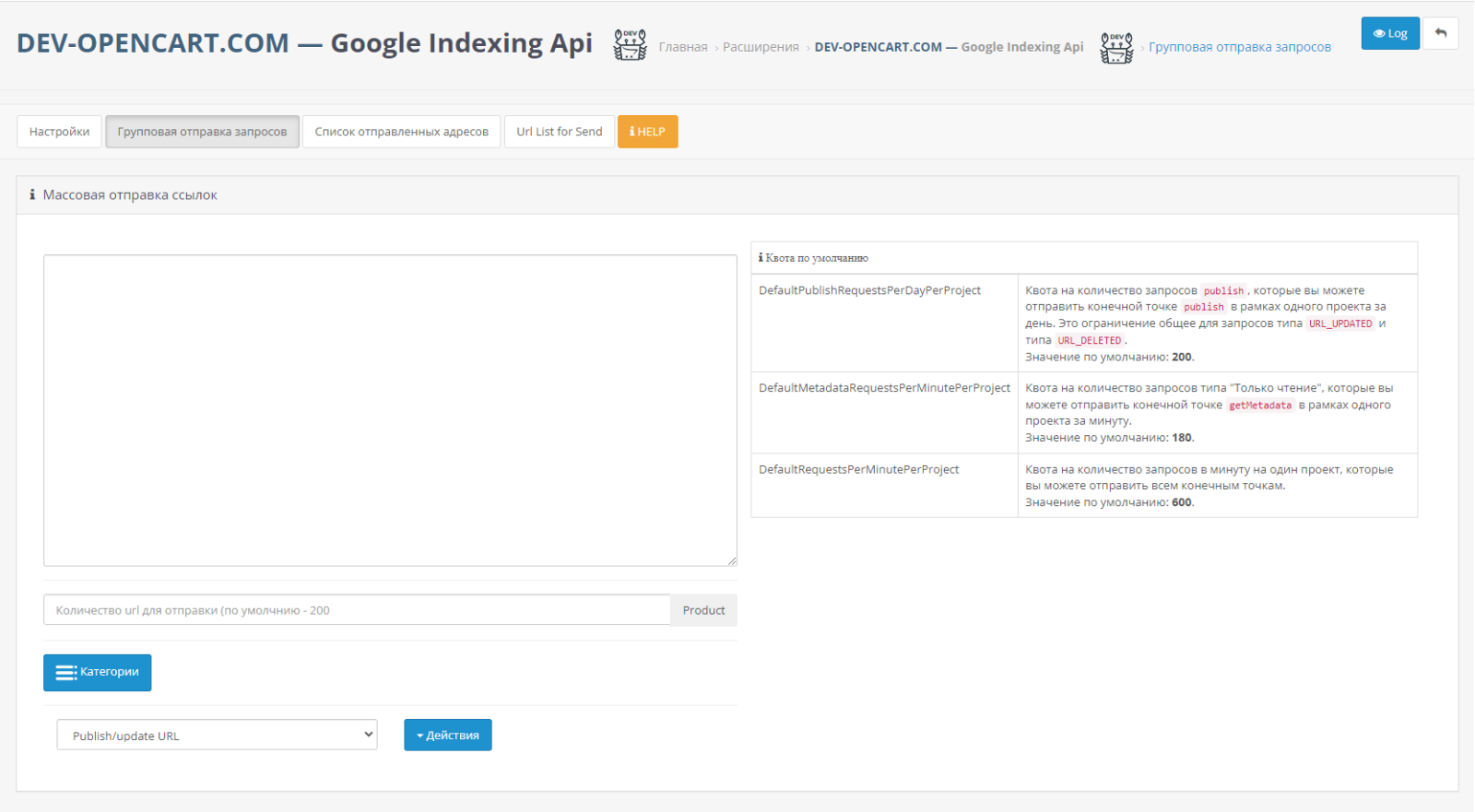This screenshot has width=1475, height=812.
Task: Click the info icon beside Квота по умолчанию
Action: coord(761,258)
